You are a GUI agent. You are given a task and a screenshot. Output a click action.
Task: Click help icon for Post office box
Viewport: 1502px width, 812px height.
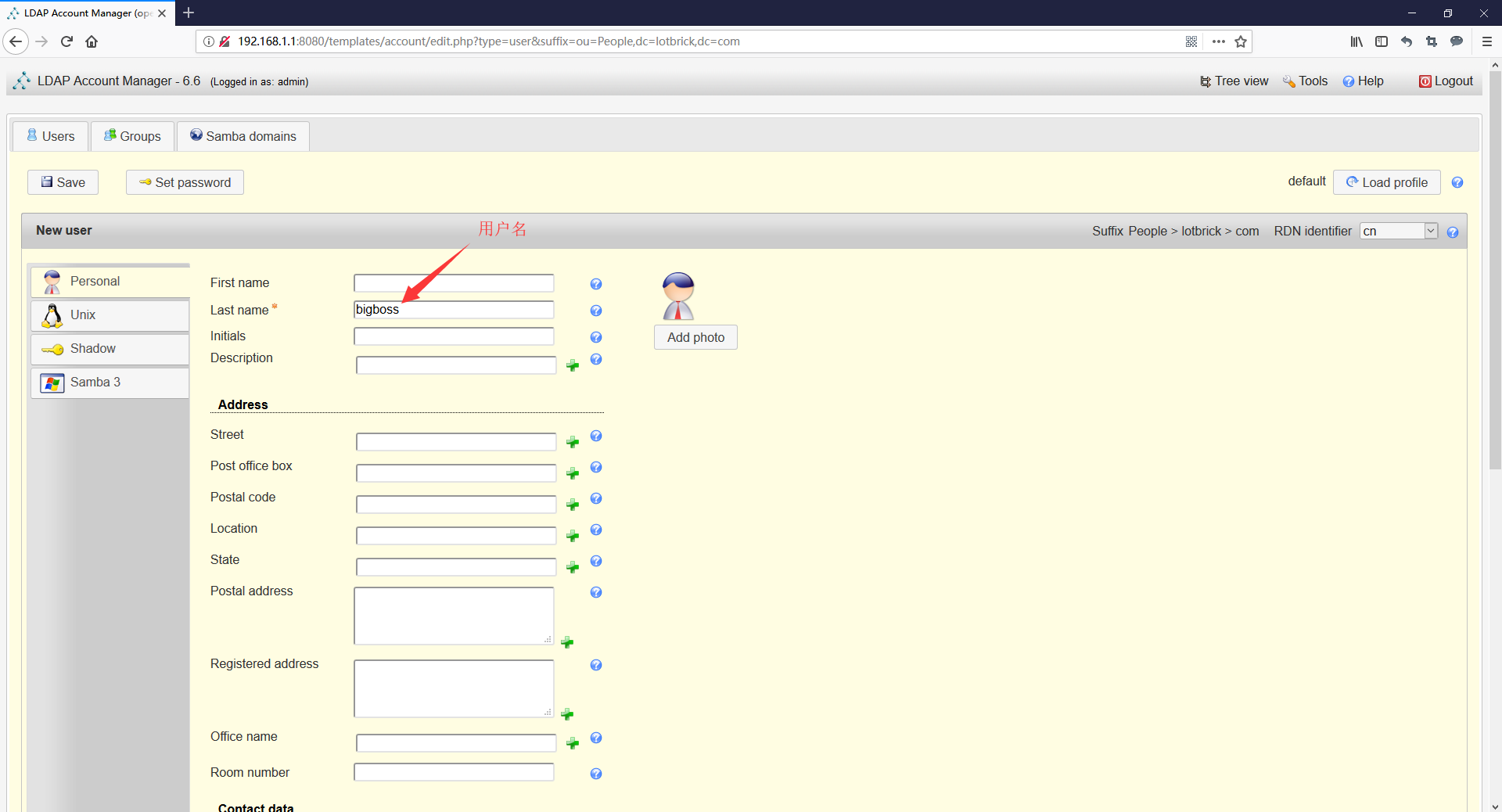pos(596,467)
